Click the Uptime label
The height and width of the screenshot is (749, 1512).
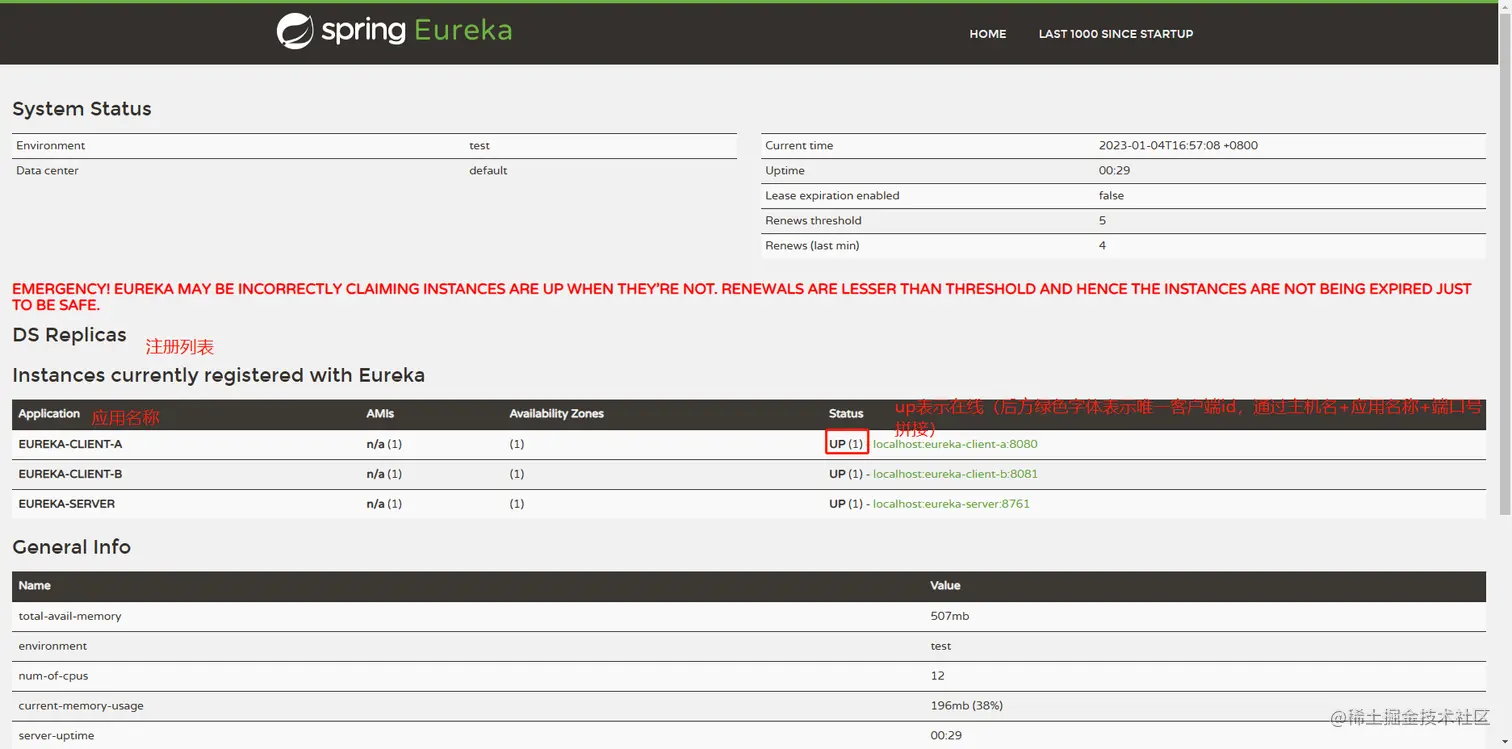point(785,171)
